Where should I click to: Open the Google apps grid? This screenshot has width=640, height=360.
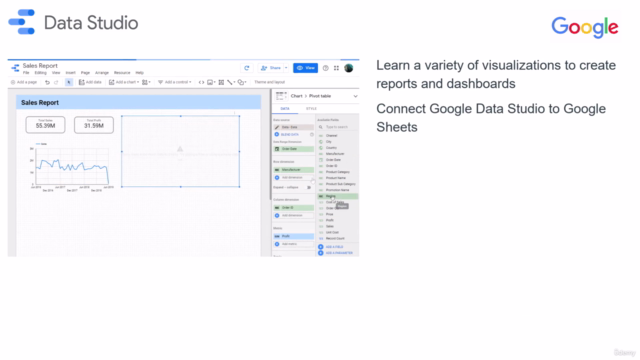[x=336, y=68]
